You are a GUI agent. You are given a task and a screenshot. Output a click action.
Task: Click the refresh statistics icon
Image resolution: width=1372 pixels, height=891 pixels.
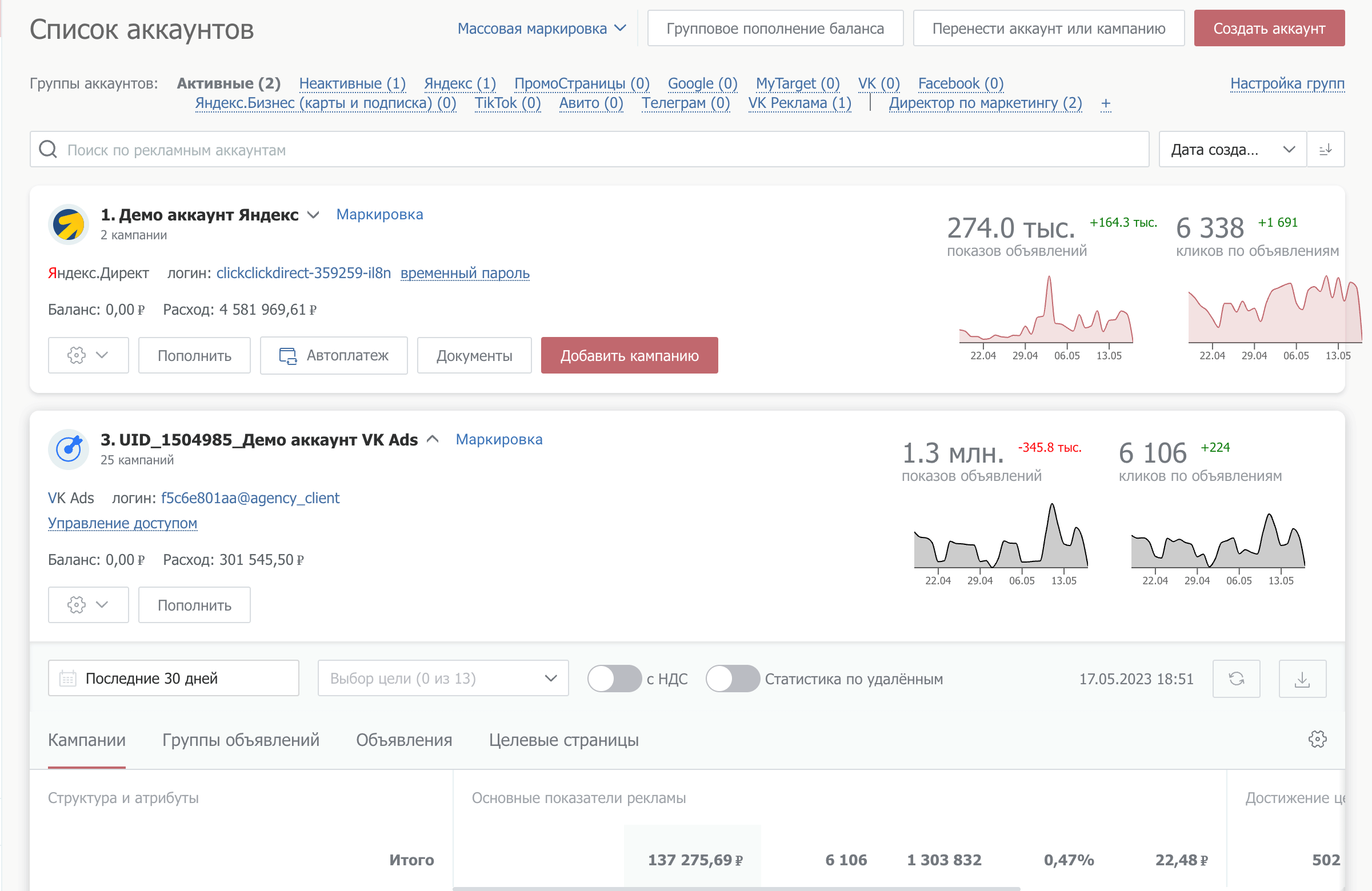point(1236,679)
